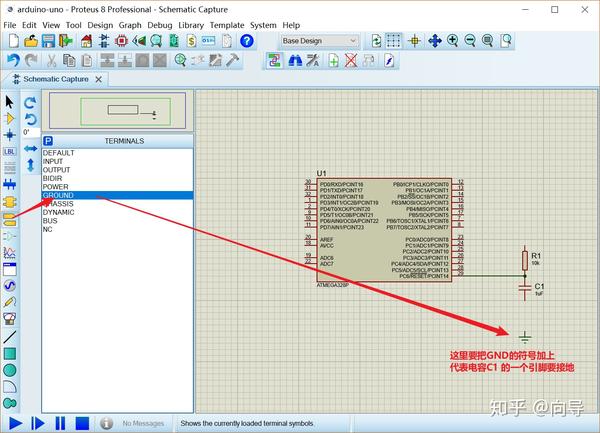This screenshot has width=600, height=433.
Task: Click the rotate anticlockwise icon
Action: [x=30, y=119]
